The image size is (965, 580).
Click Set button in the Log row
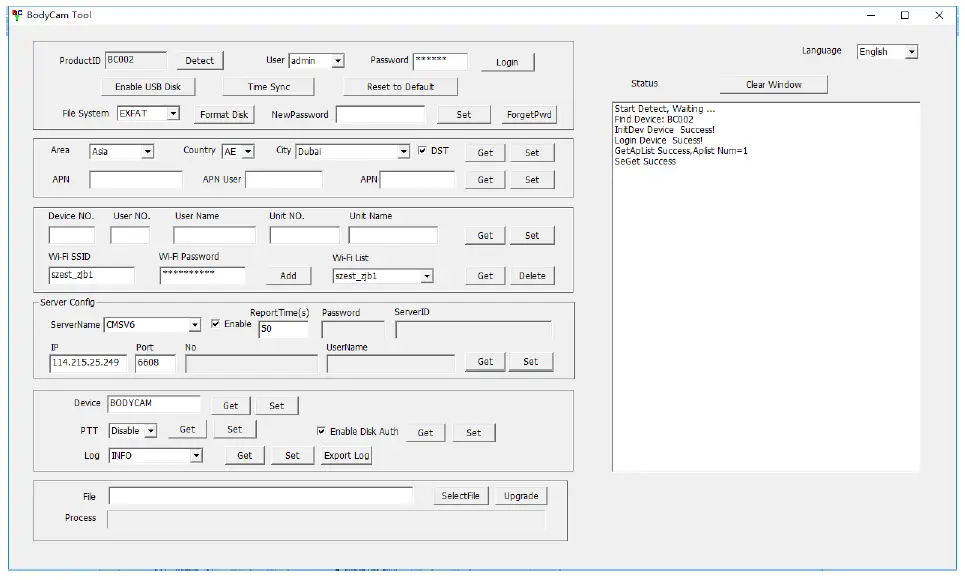292,456
